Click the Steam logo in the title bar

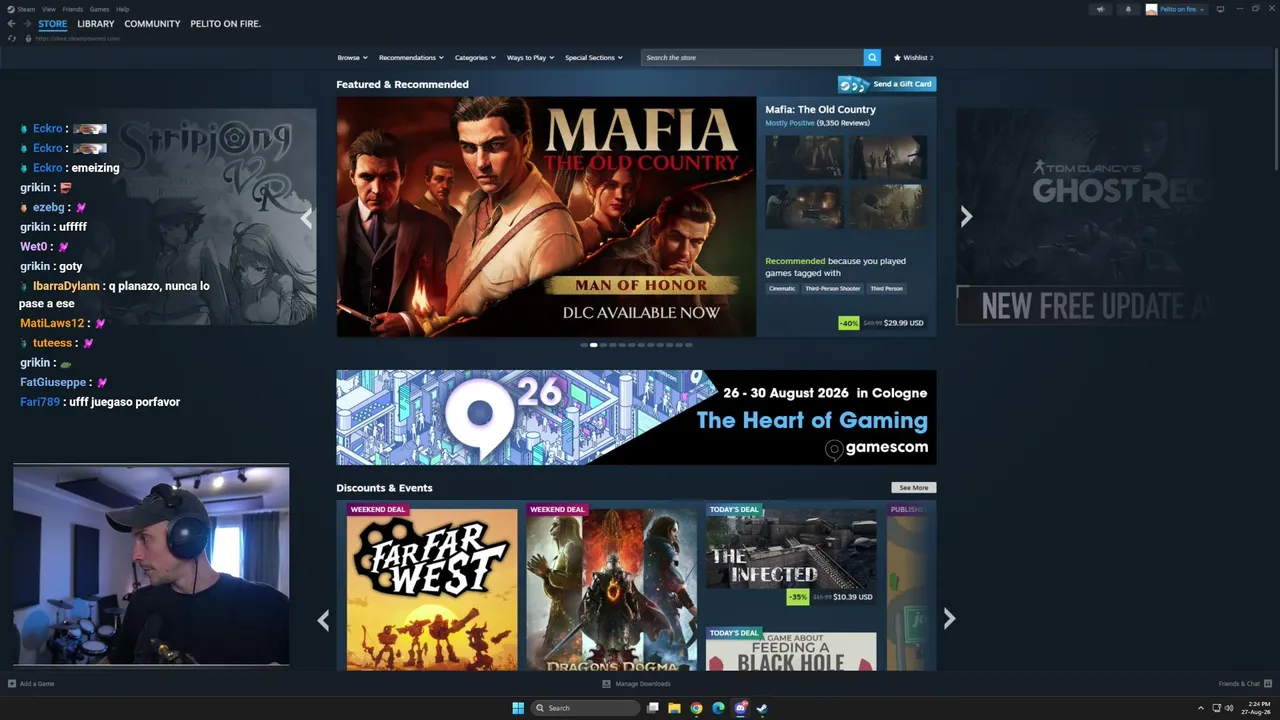point(11,9)
